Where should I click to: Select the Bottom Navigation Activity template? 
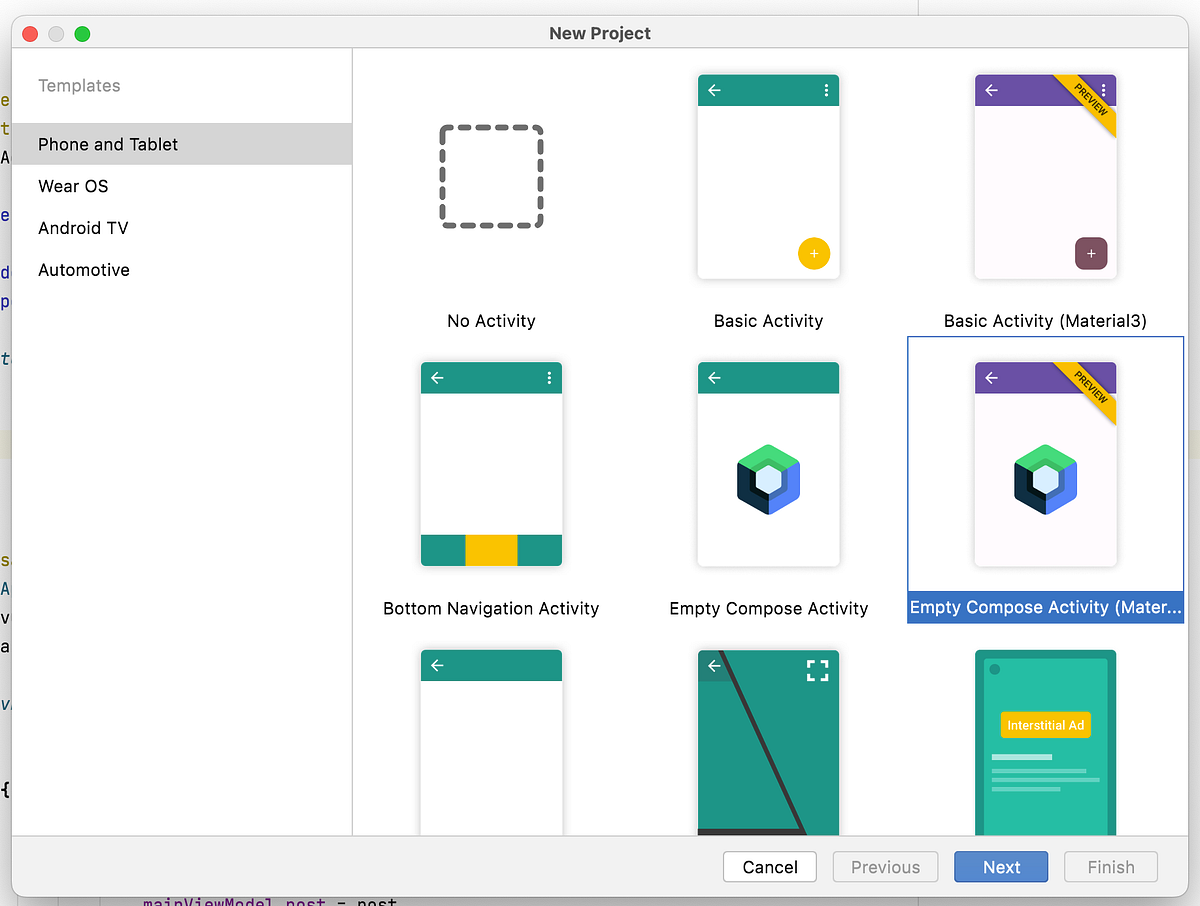click(491, 463)
